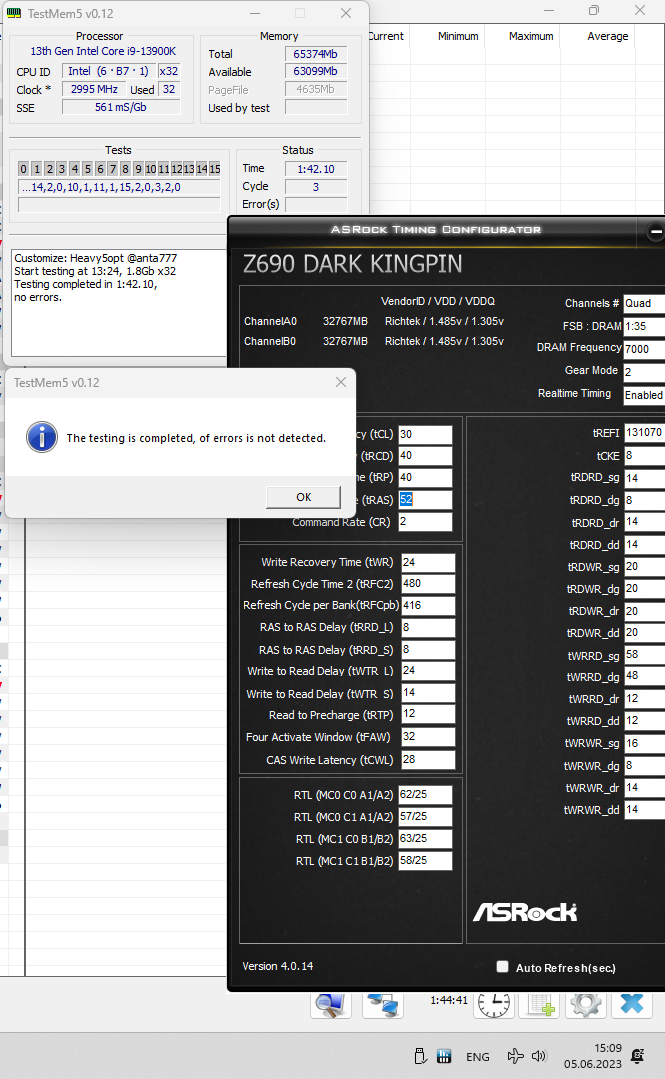Click the safely remove USB tray icon
Screen dimensions: 665x1079
(420, 1056)
